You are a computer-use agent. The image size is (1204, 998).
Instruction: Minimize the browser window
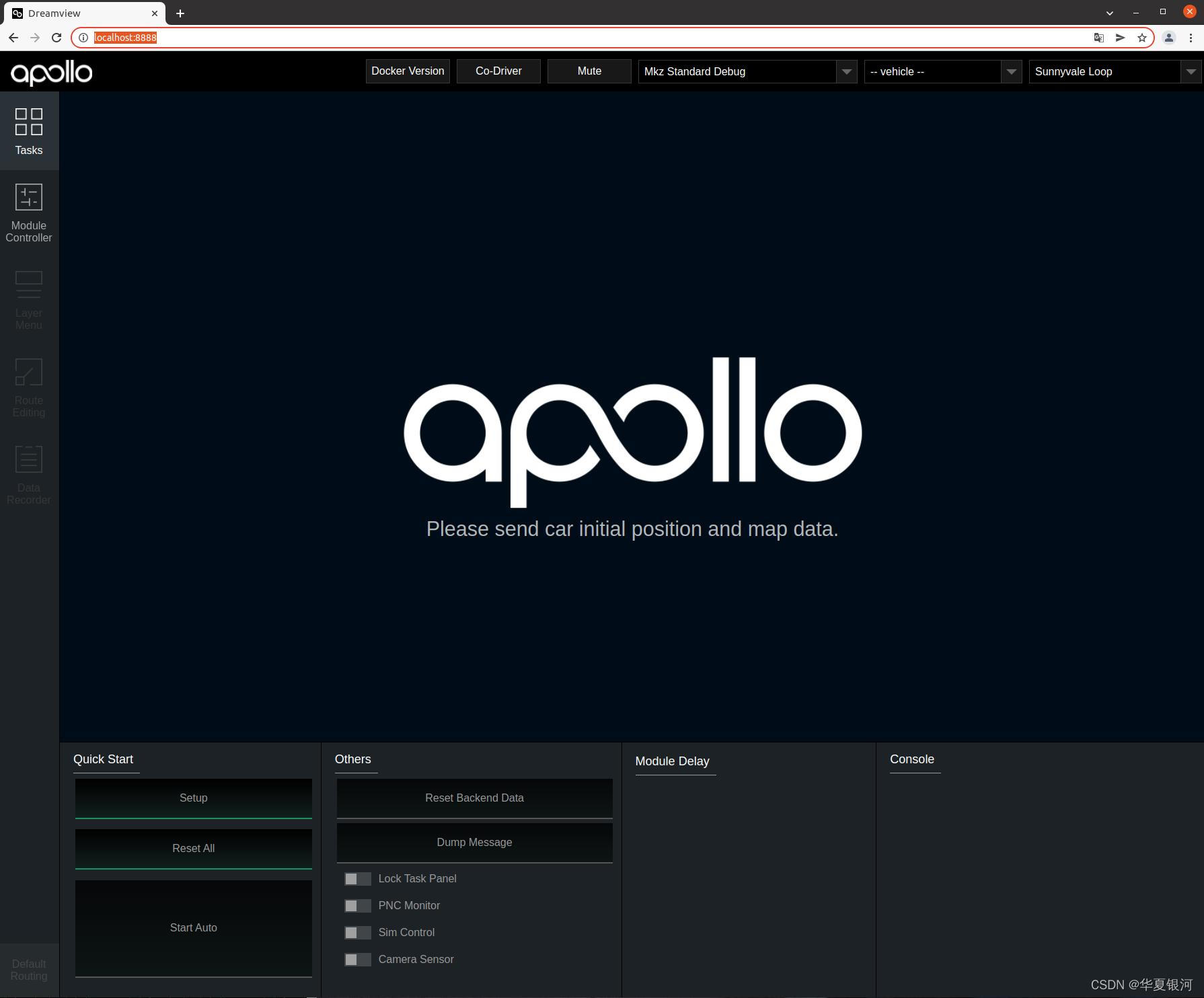tap(1136, 13)
